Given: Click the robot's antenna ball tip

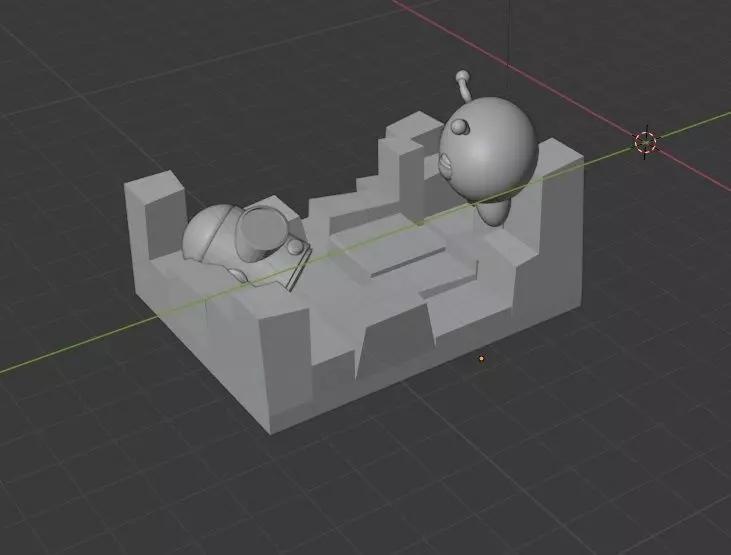Looking at the screenshot, I should [x=462, y=76].
